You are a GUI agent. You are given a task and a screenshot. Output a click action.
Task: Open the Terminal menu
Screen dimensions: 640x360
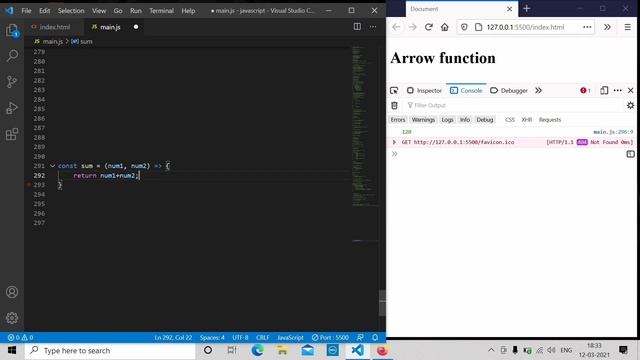click(x=161, y=11)
